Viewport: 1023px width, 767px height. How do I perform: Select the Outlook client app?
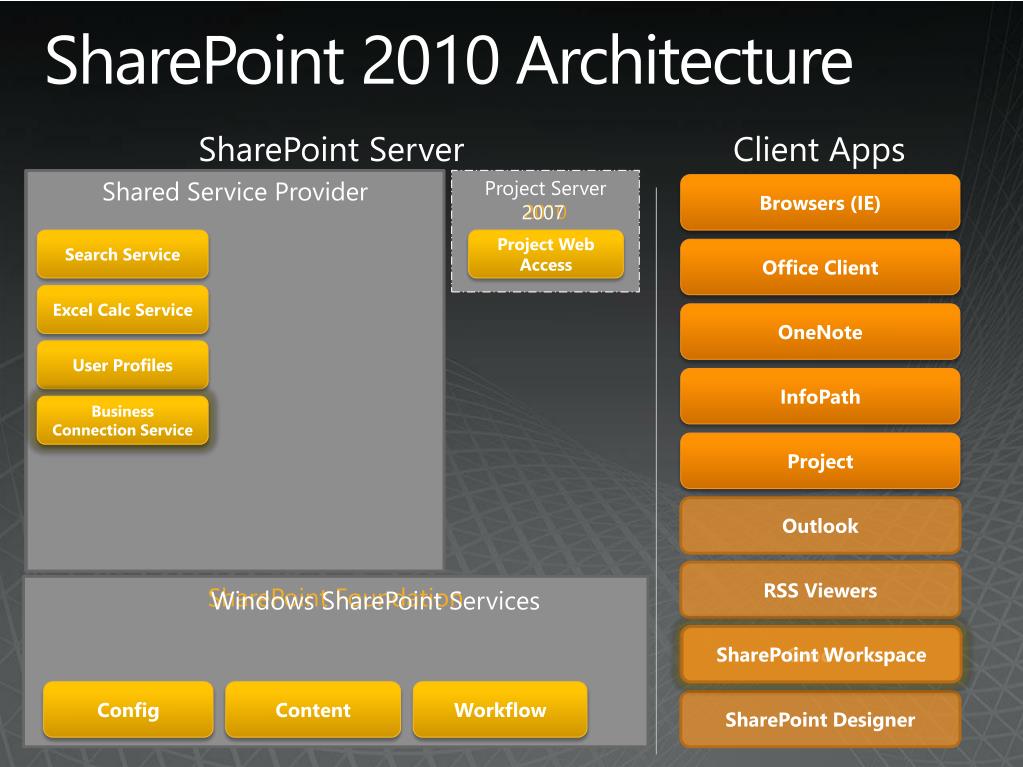coord(820,526)
